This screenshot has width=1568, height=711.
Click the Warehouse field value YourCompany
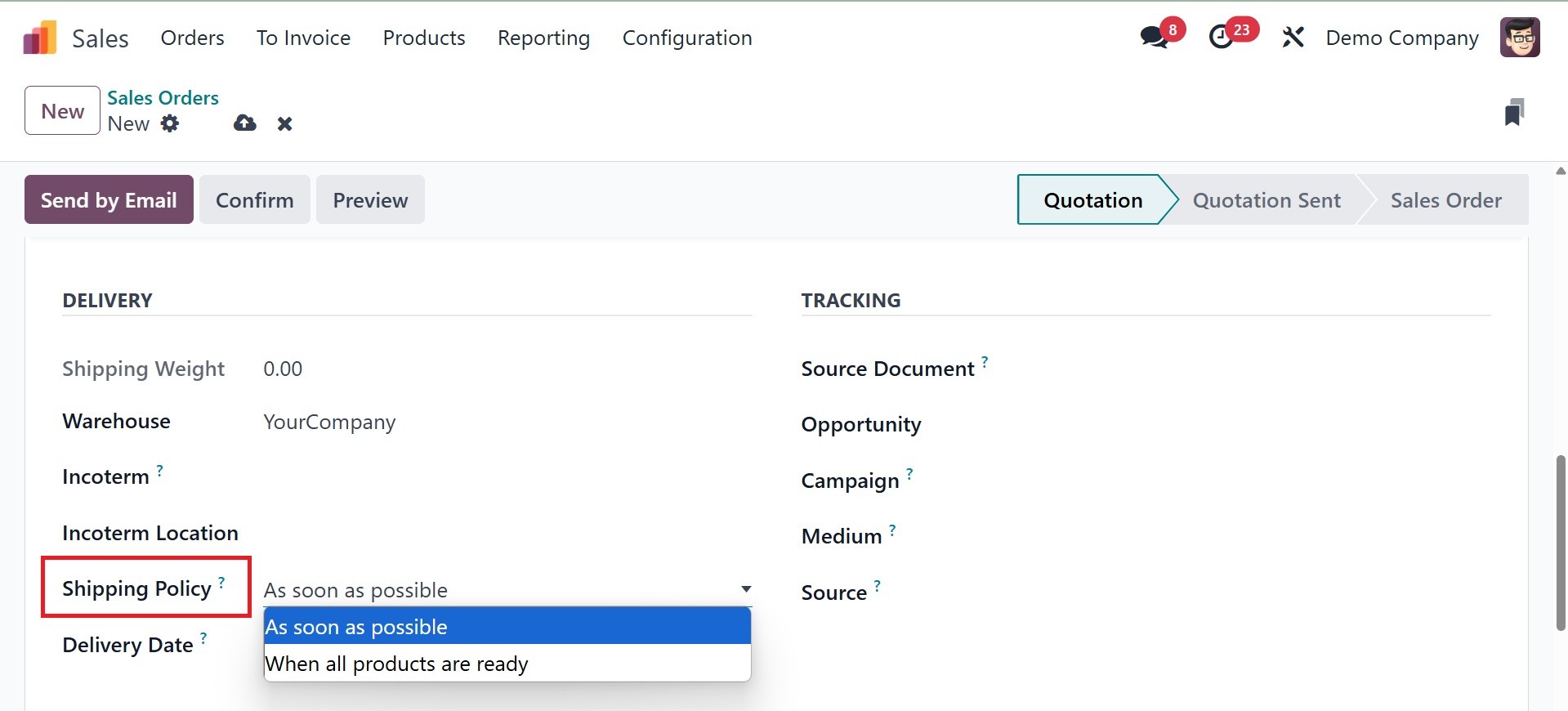[x=329, y=423]
